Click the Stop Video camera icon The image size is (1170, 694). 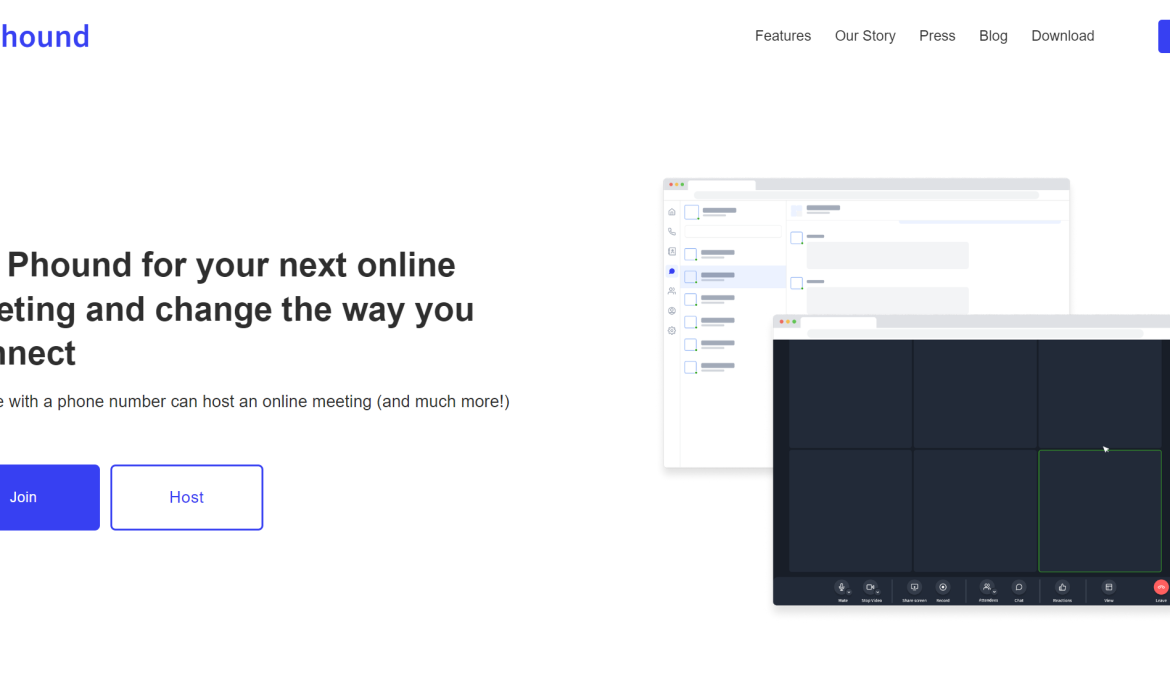pos(870,587)
